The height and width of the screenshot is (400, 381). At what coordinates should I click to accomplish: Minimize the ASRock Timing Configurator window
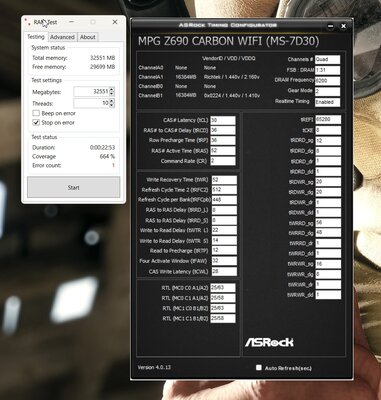pyautogui.click(x=330, y=26)
